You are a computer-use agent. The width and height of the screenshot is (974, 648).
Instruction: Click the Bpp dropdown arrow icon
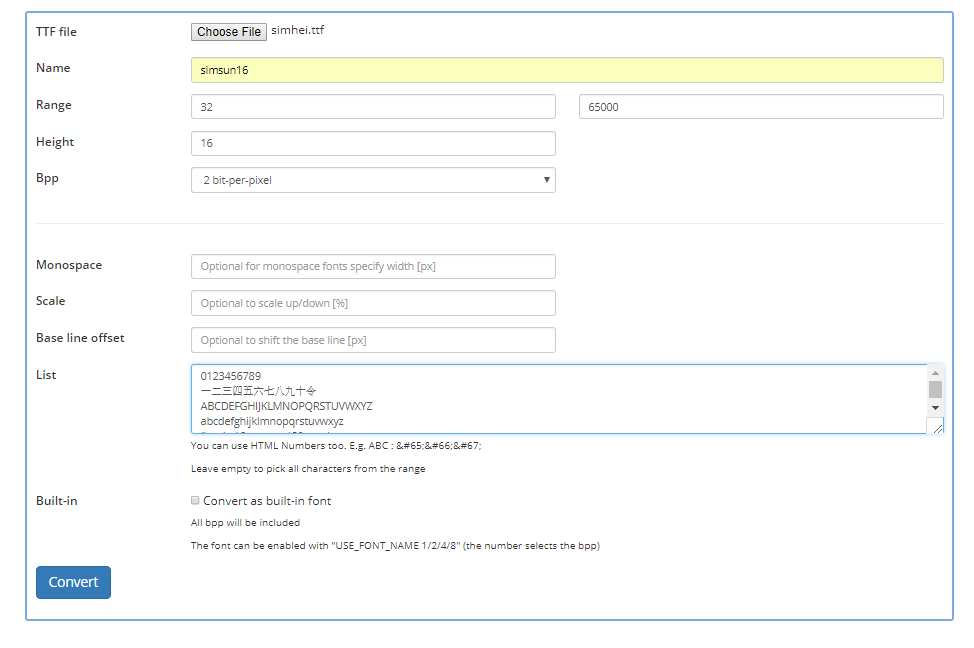click(546, 179)
